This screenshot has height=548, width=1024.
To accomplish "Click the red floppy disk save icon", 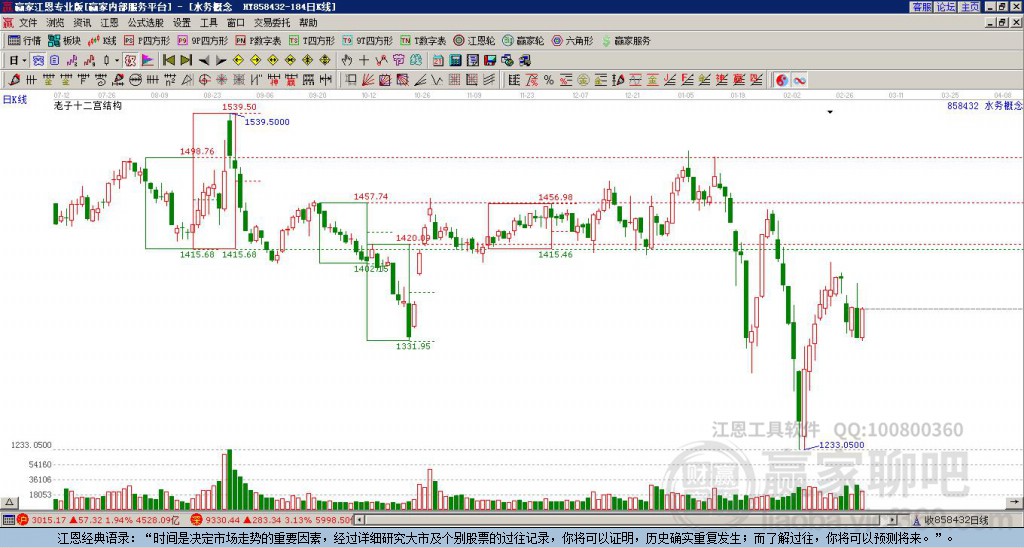I will (x=490, y=60).
